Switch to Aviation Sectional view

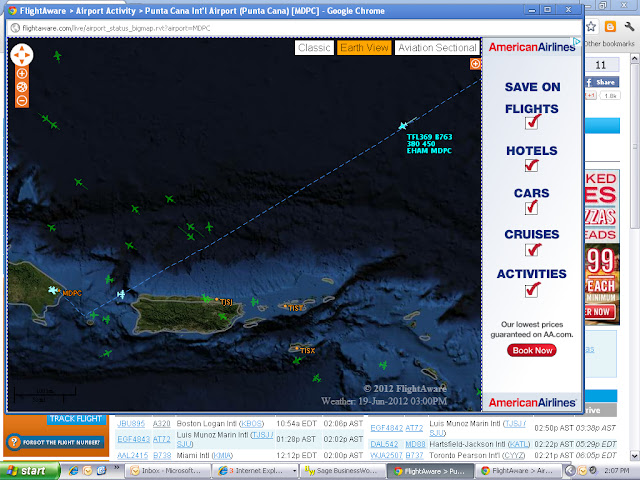click(437, 48)
